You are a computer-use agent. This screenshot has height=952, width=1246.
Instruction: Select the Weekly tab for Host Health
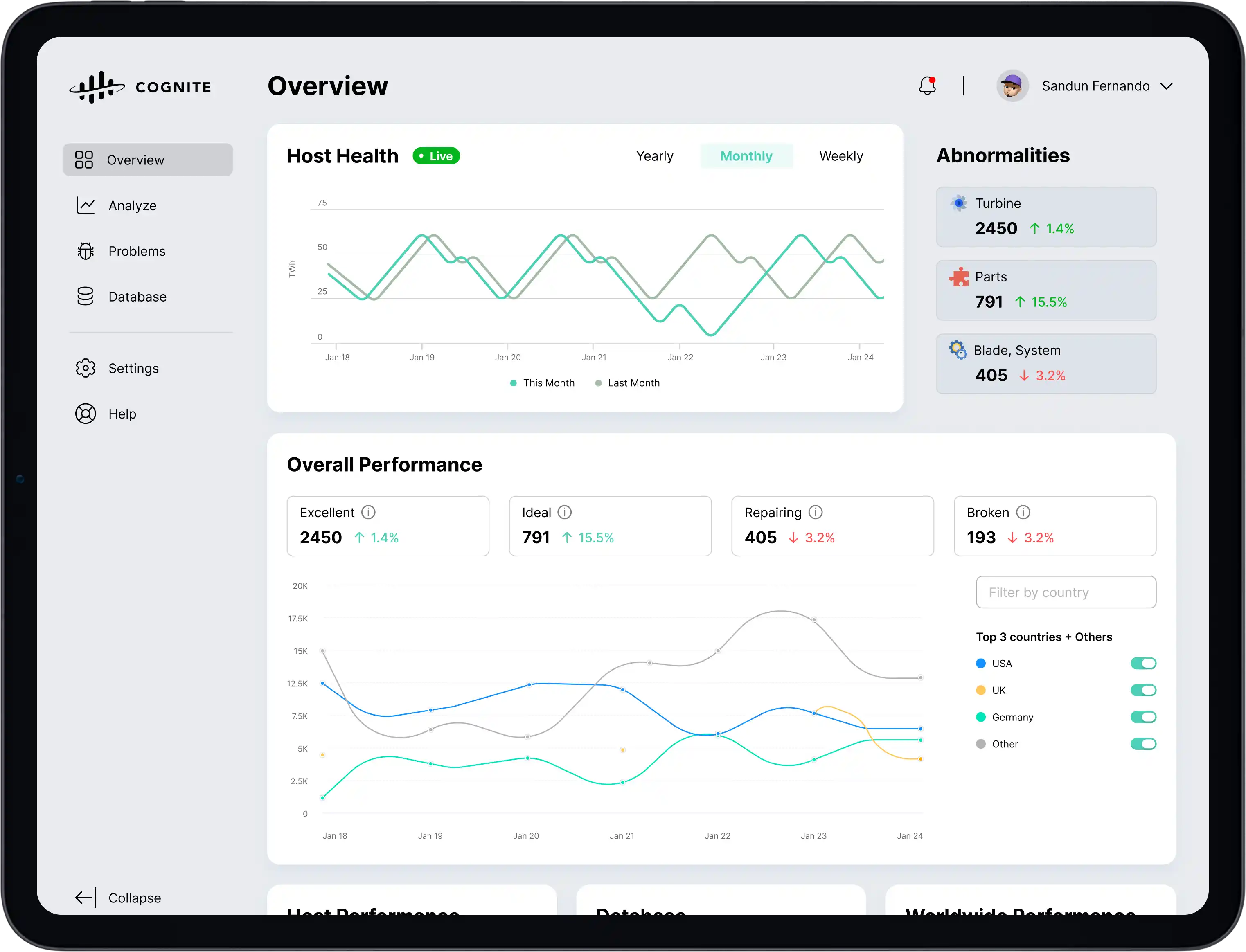click(x=841, y=156)
